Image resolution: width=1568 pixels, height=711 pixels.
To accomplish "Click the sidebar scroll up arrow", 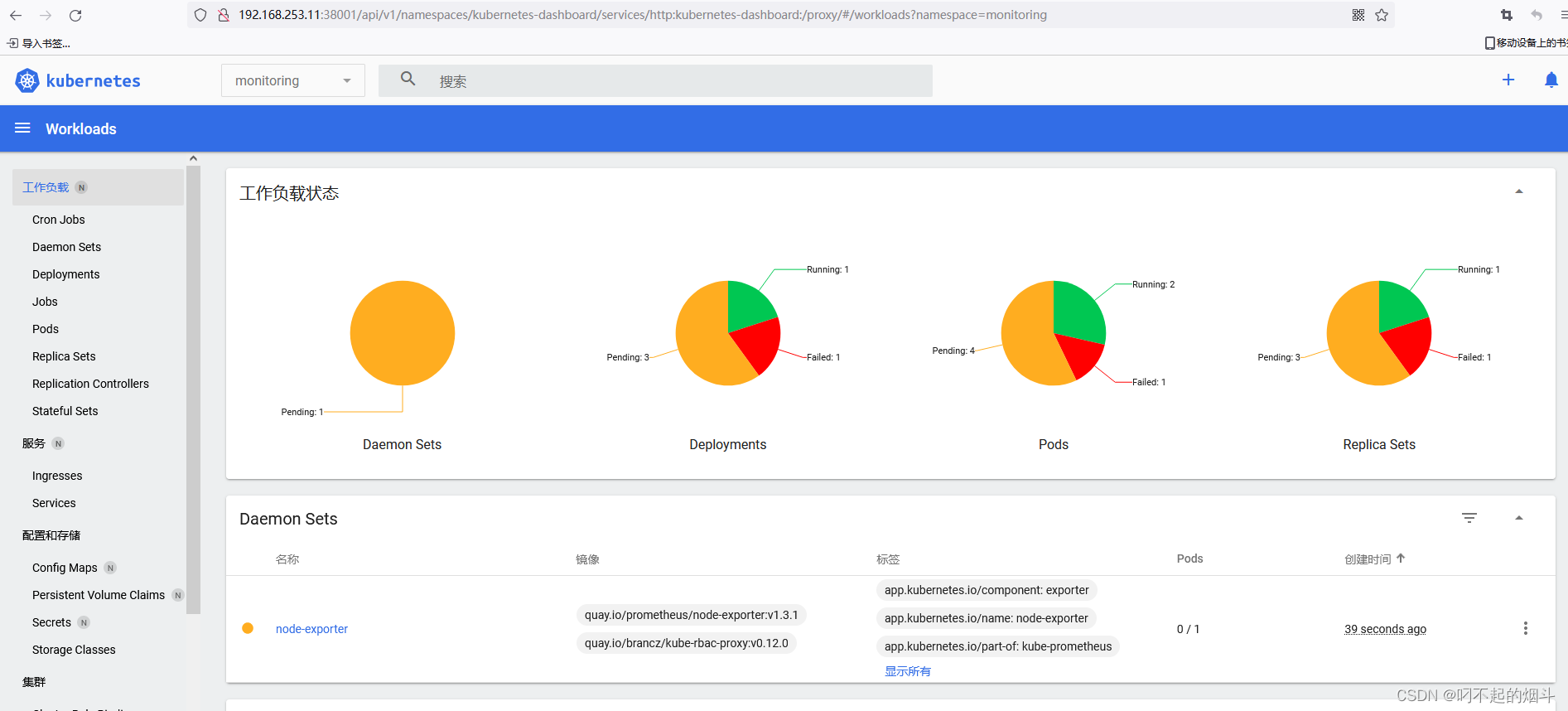I will click(x=193, y=158).
